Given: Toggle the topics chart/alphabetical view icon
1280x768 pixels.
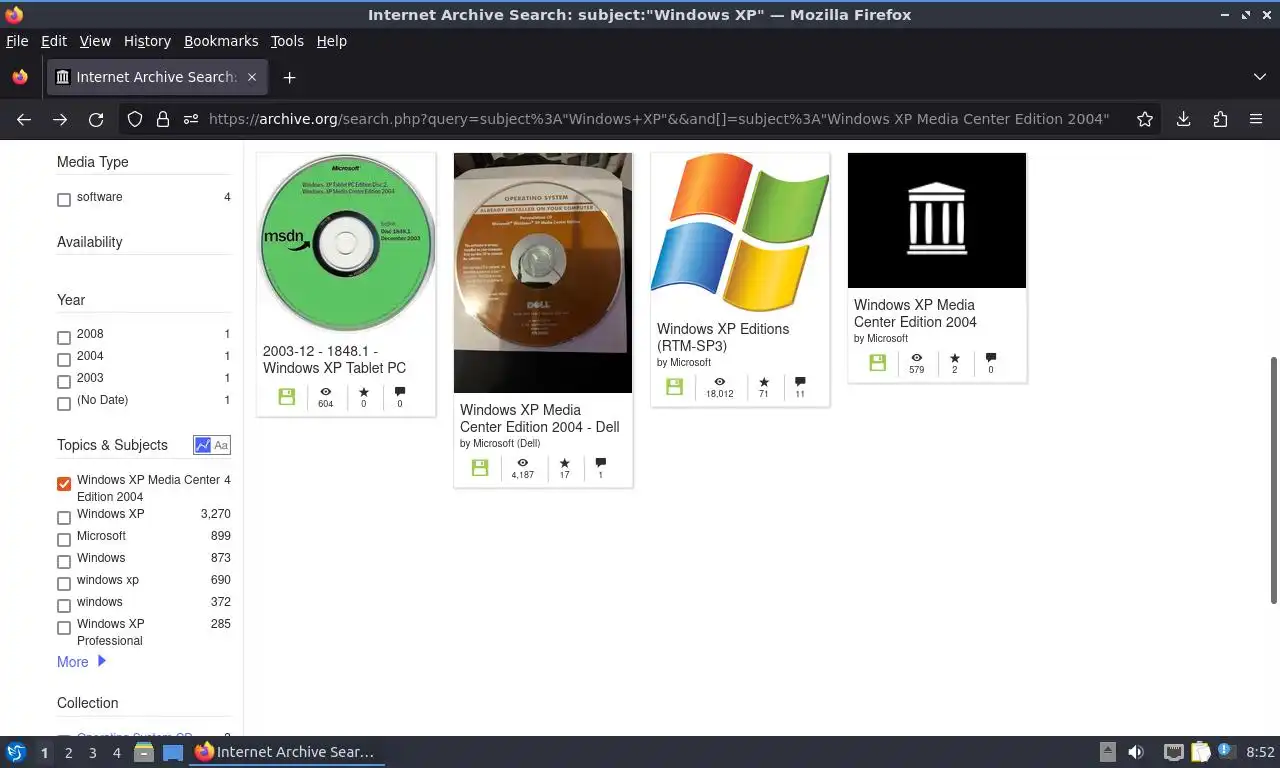Looking at the screenshot, I should point(212,445).
